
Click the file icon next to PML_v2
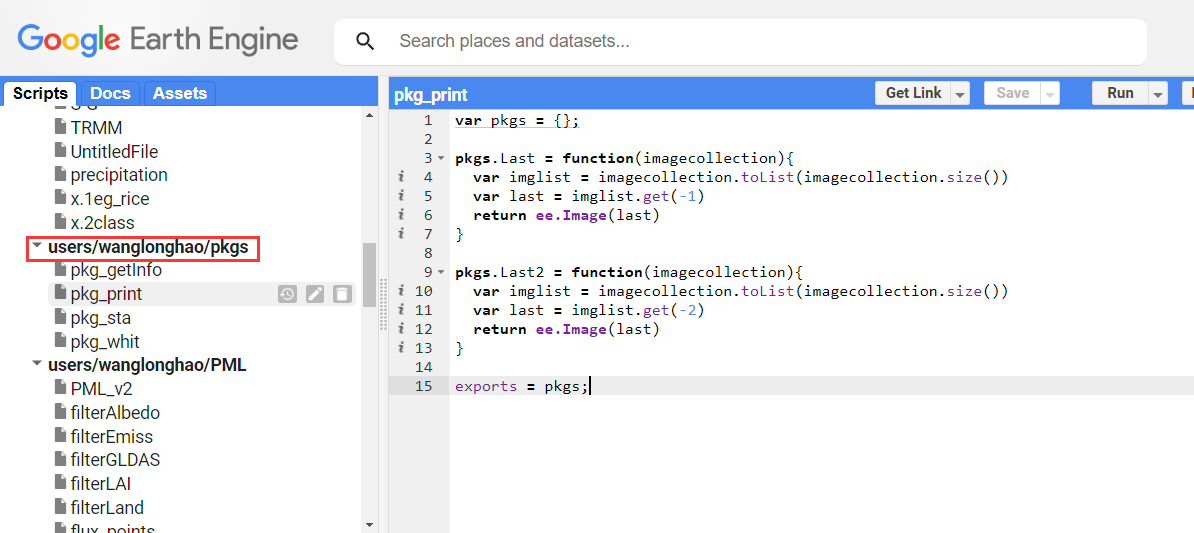coord(60,389)
